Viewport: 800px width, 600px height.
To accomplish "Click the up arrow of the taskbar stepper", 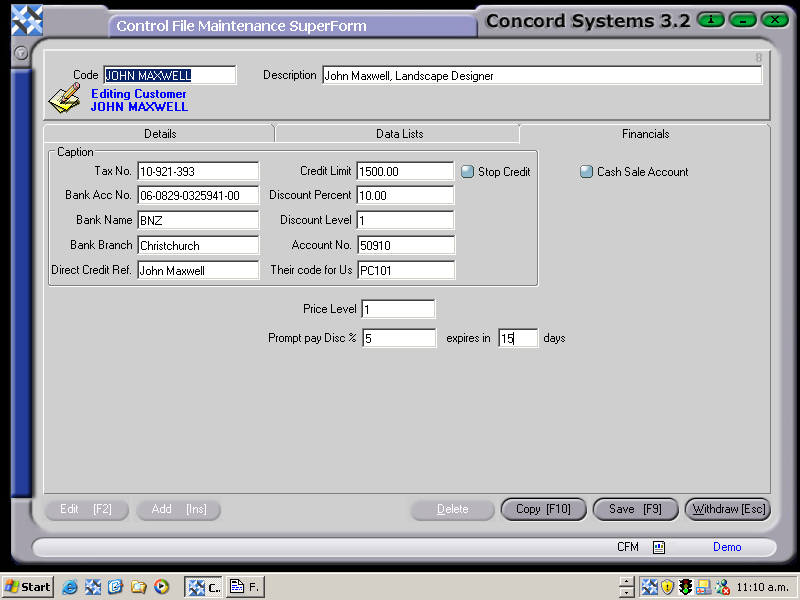I will point(626,581).
